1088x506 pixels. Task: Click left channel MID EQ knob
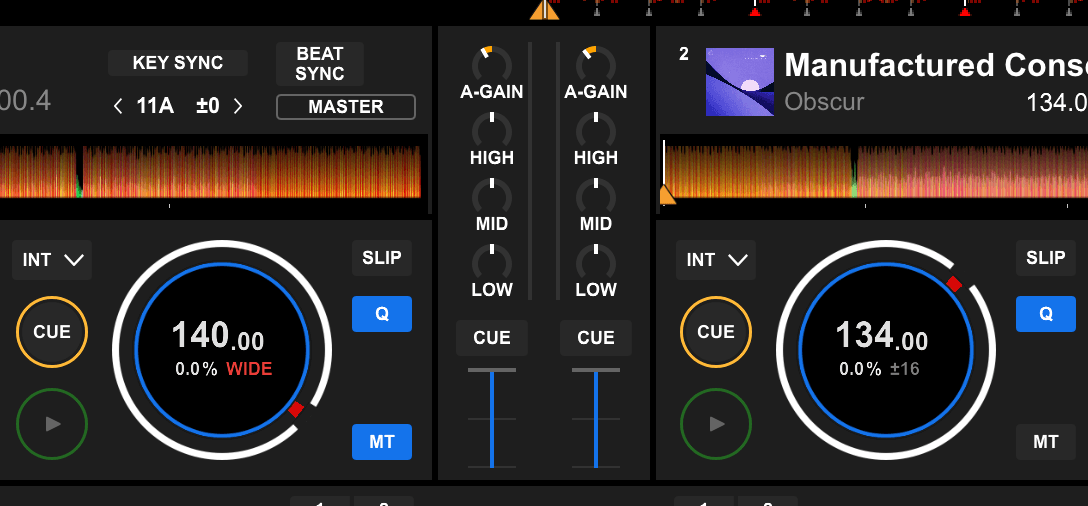[x=492, y=196]
